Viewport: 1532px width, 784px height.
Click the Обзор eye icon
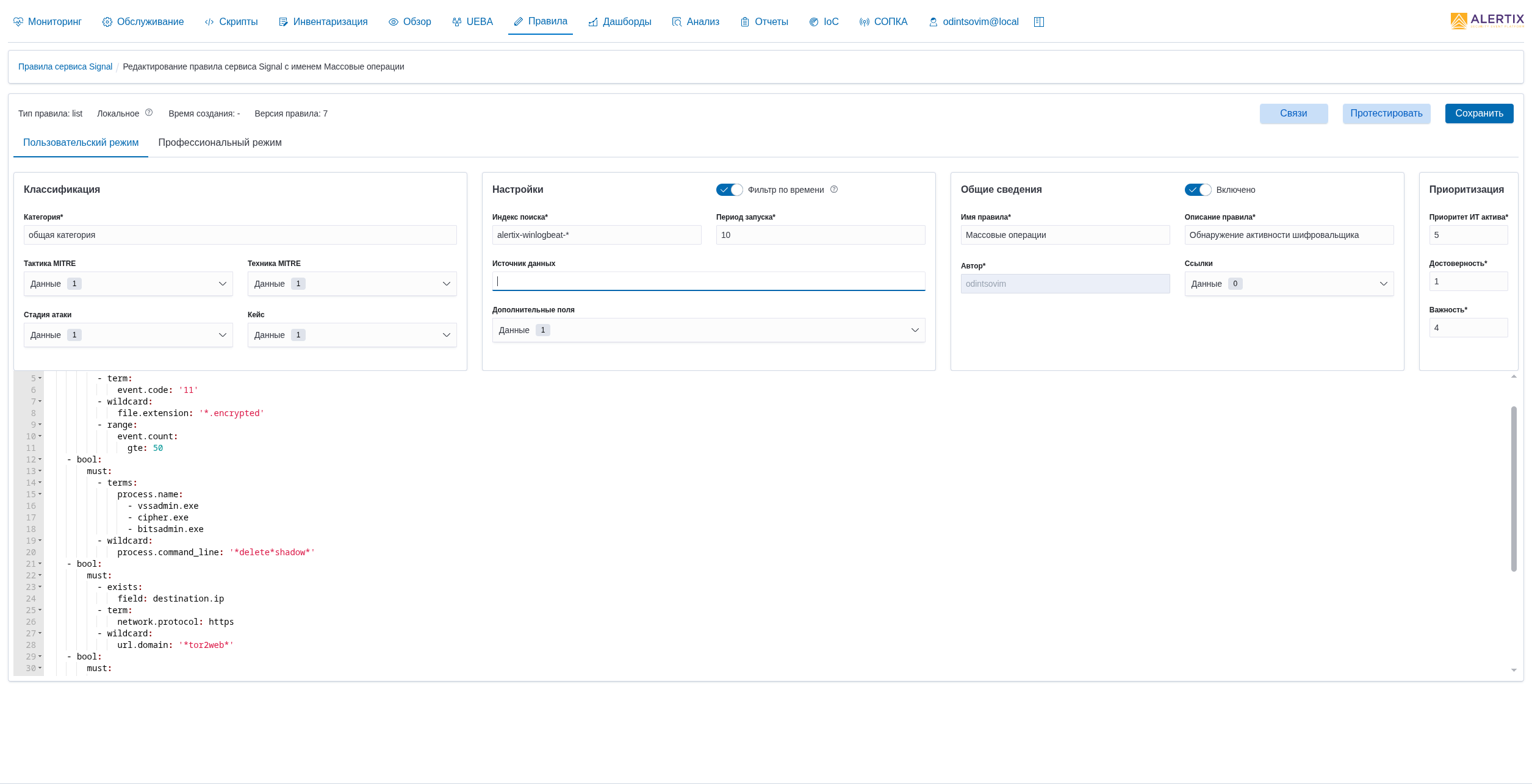(394, 22)
